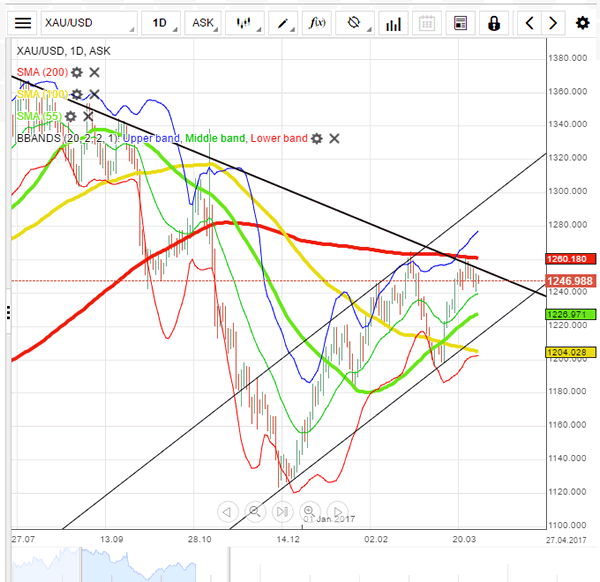This screenshot has height=582, width=600.
Task: Zoom in using overlay magnifier plus
Action: coord(310,512)
